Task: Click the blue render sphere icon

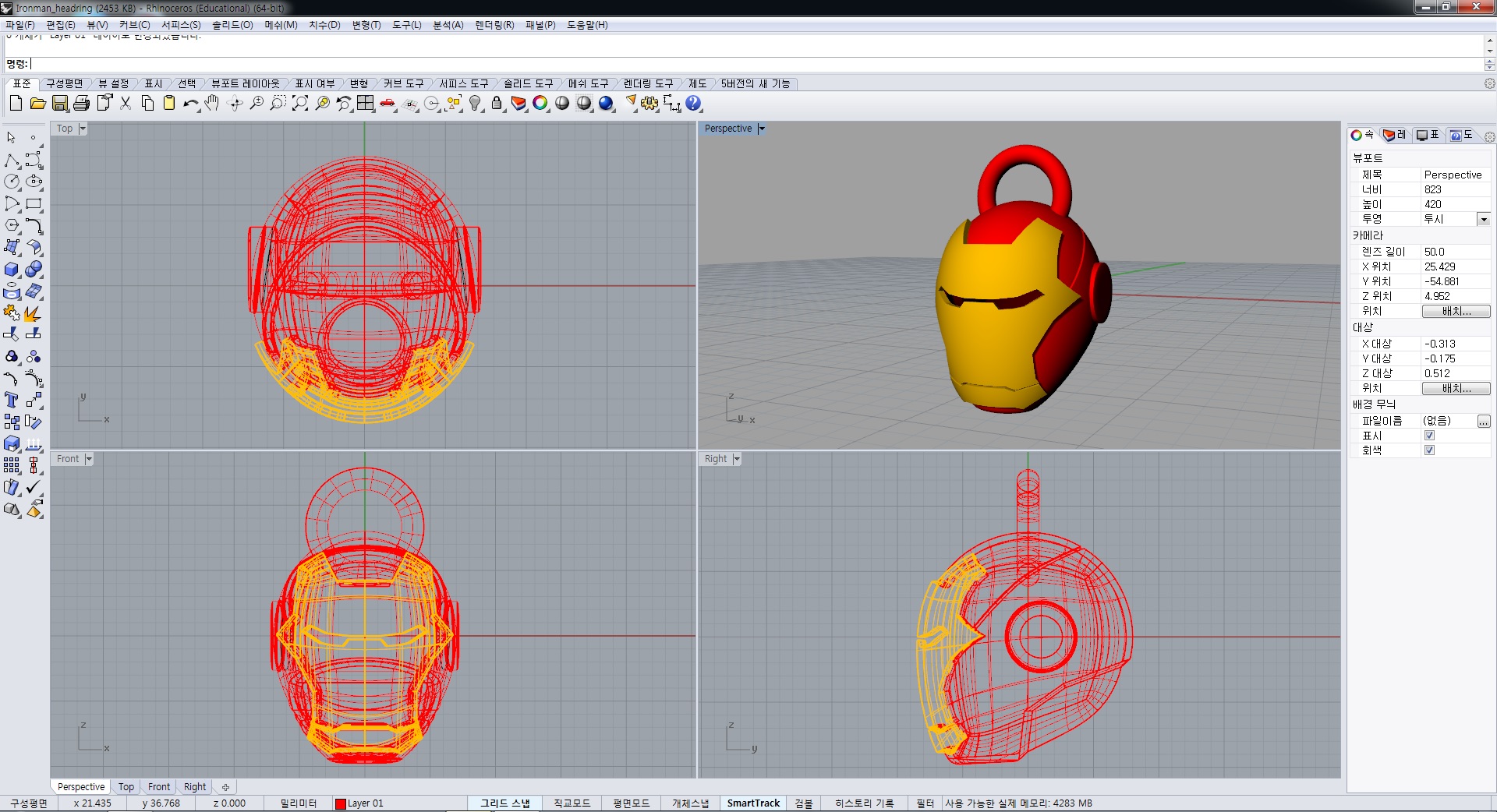Action: (x=606, y=104)
